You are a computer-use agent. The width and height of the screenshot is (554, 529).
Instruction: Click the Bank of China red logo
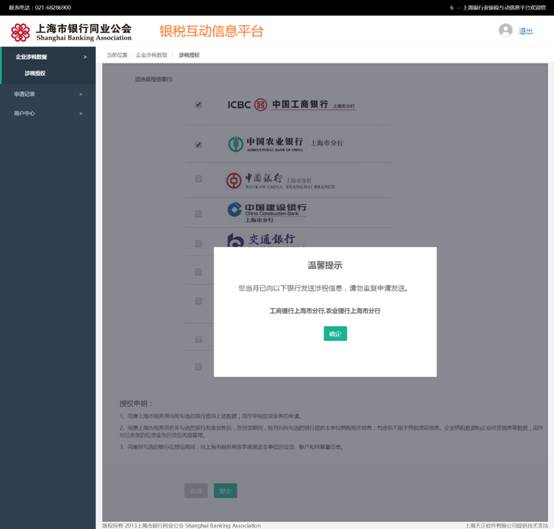[234, 181]
